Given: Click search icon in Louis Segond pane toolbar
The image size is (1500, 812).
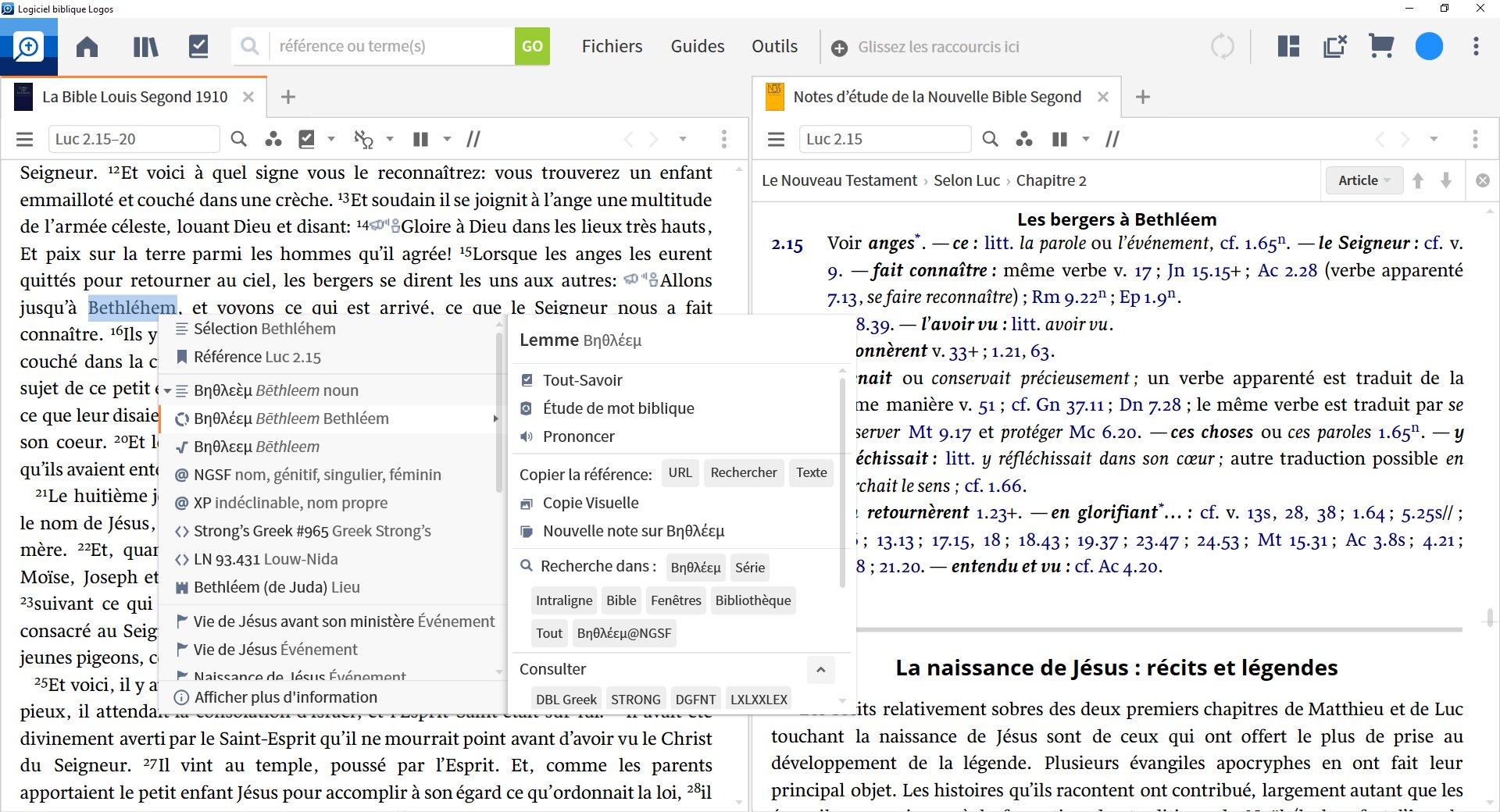Looking at the screenshot, I should point(239,139).
